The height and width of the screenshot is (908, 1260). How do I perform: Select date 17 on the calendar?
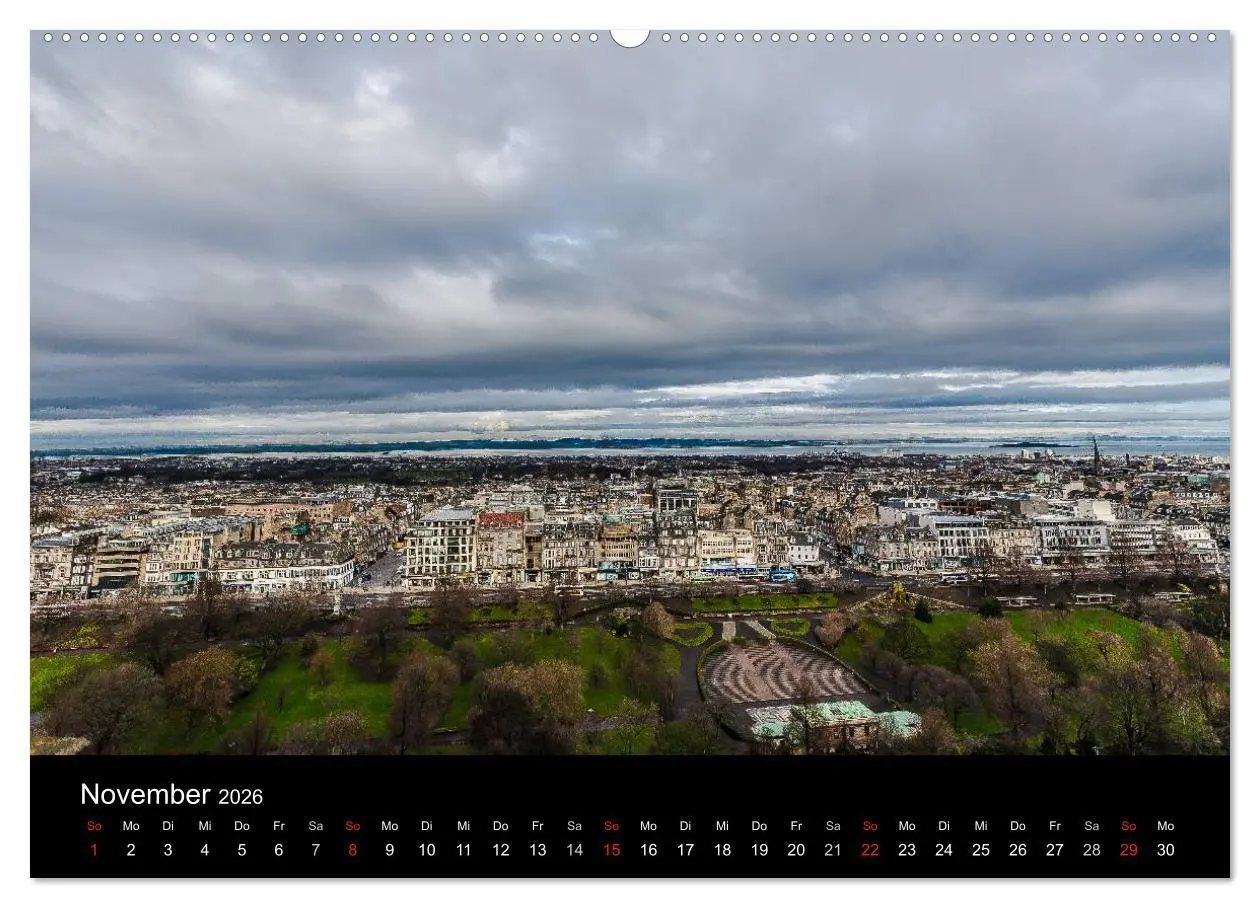click(x=685, y=850)
